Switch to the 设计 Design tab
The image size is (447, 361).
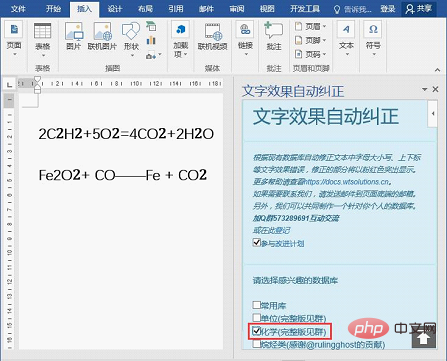(x=114, y=9)
